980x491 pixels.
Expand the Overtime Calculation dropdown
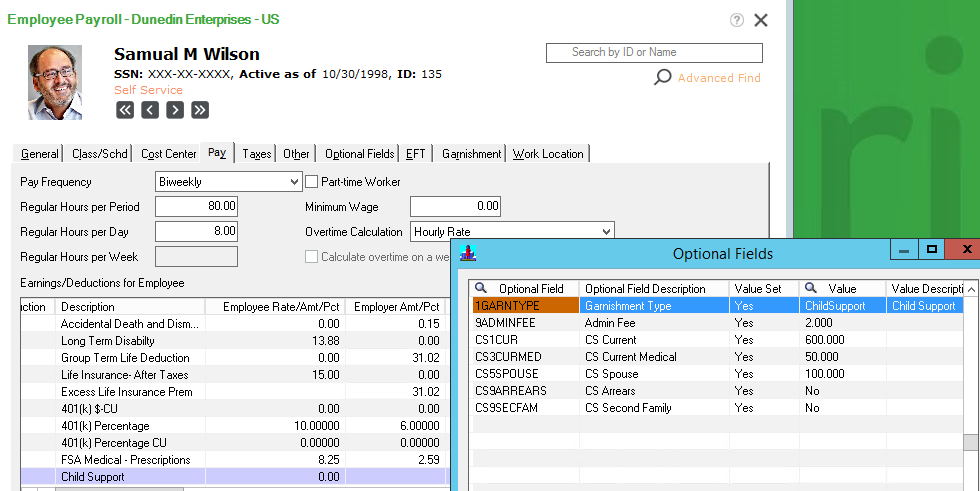(605, 231)
